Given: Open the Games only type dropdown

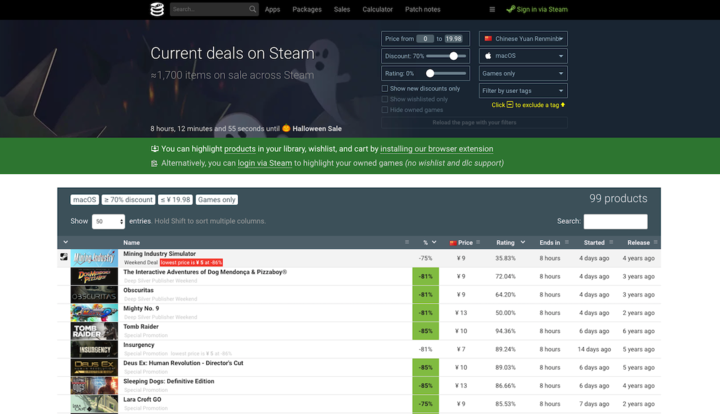Looking at the screenshot, I should pyautogui.click(x=523, y=73).
